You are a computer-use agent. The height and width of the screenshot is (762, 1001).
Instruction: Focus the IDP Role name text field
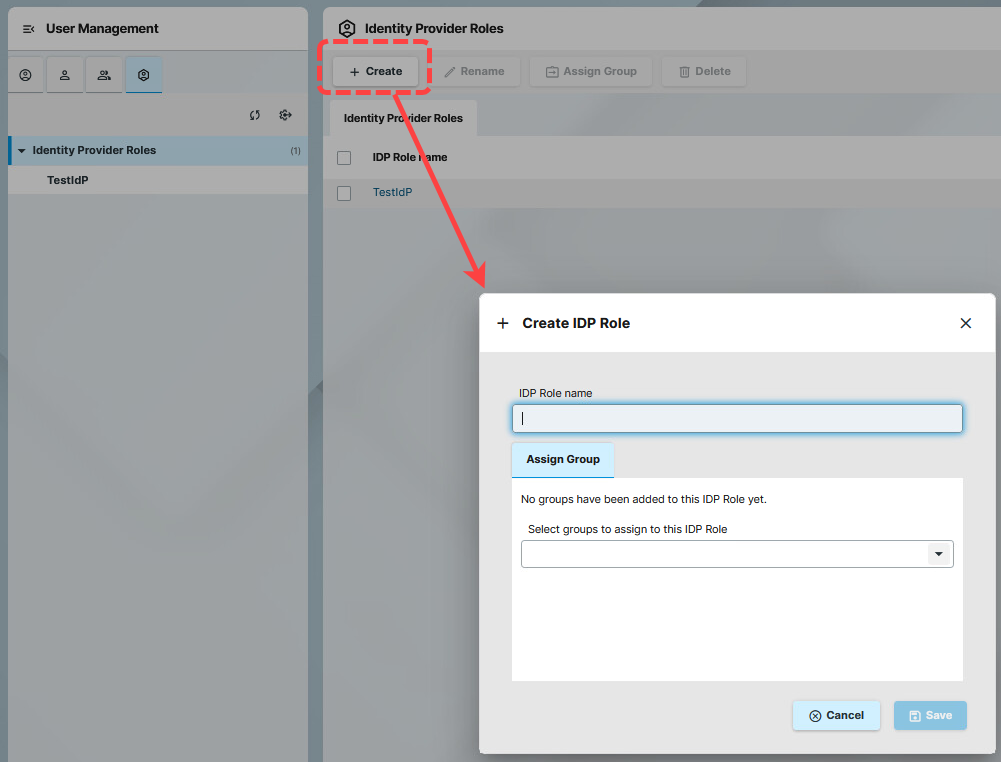tap(737, 418)
